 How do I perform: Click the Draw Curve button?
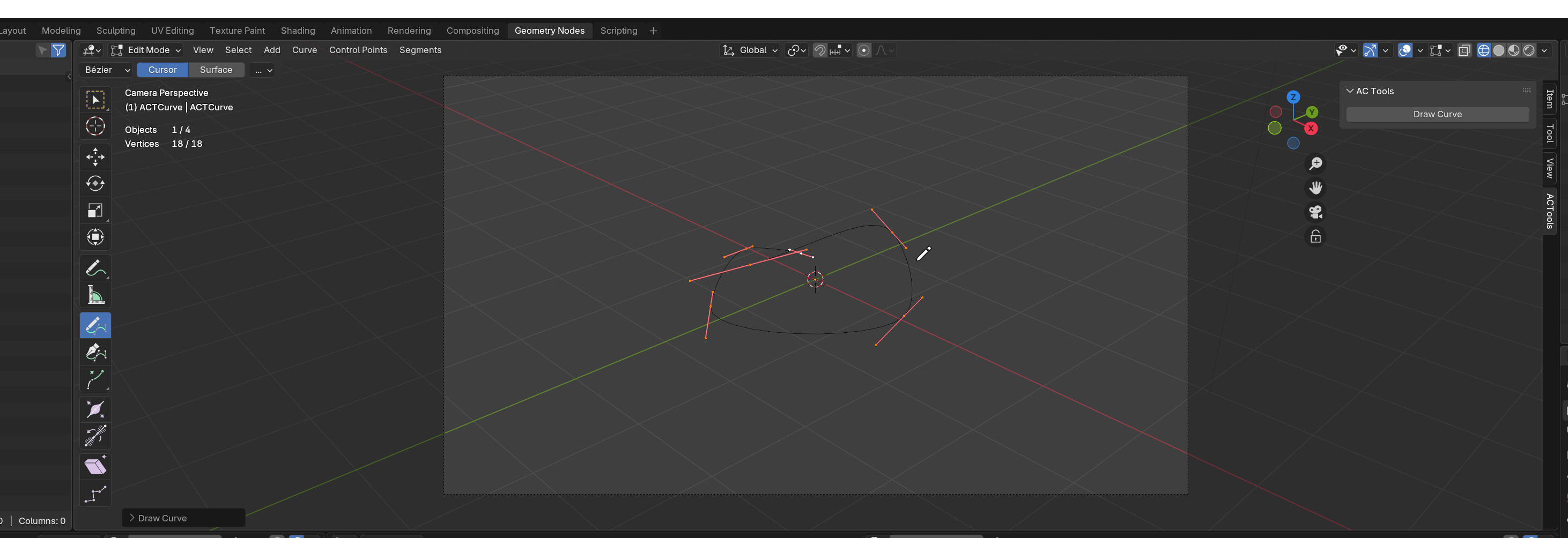click(1437, 114)
